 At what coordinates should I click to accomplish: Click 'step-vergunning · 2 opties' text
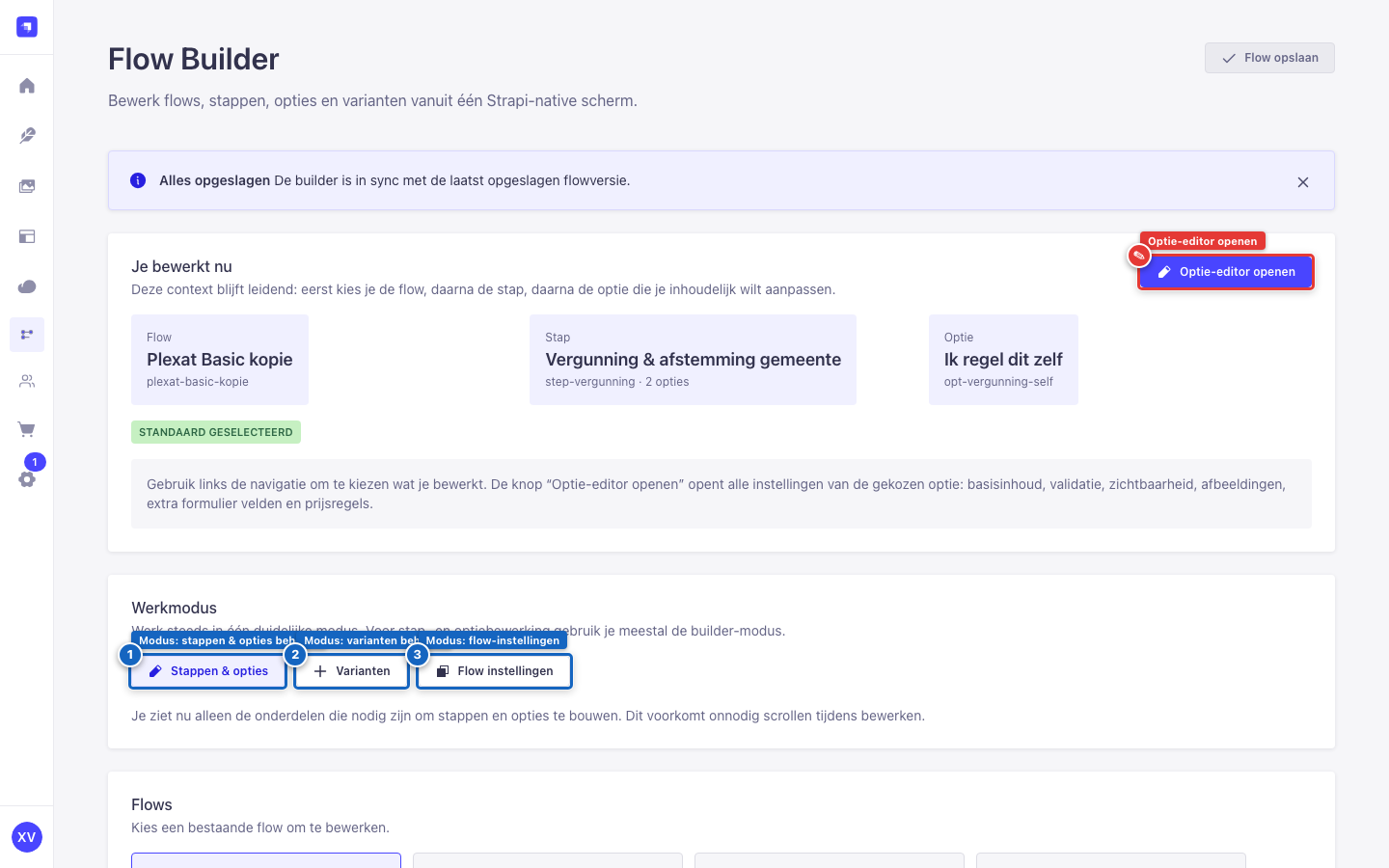point(617,382)
